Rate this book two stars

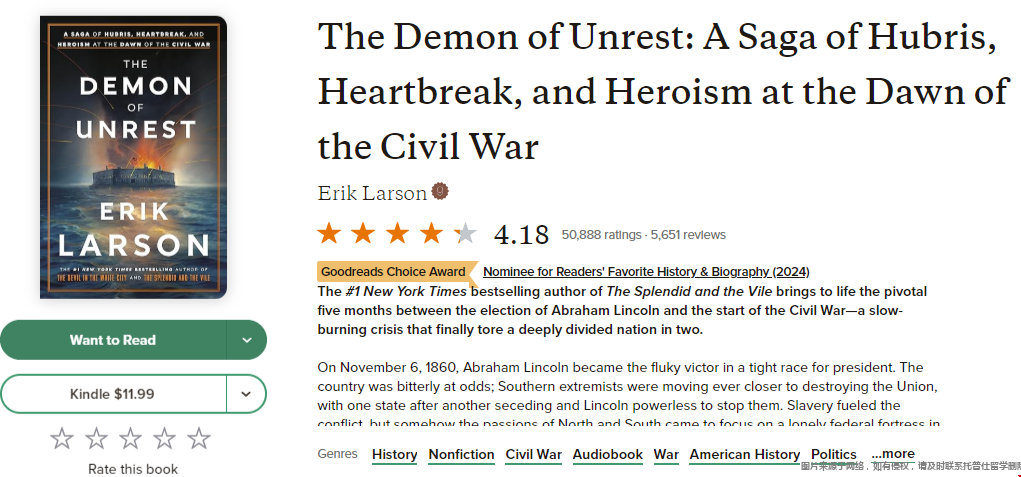click(96, 438)
